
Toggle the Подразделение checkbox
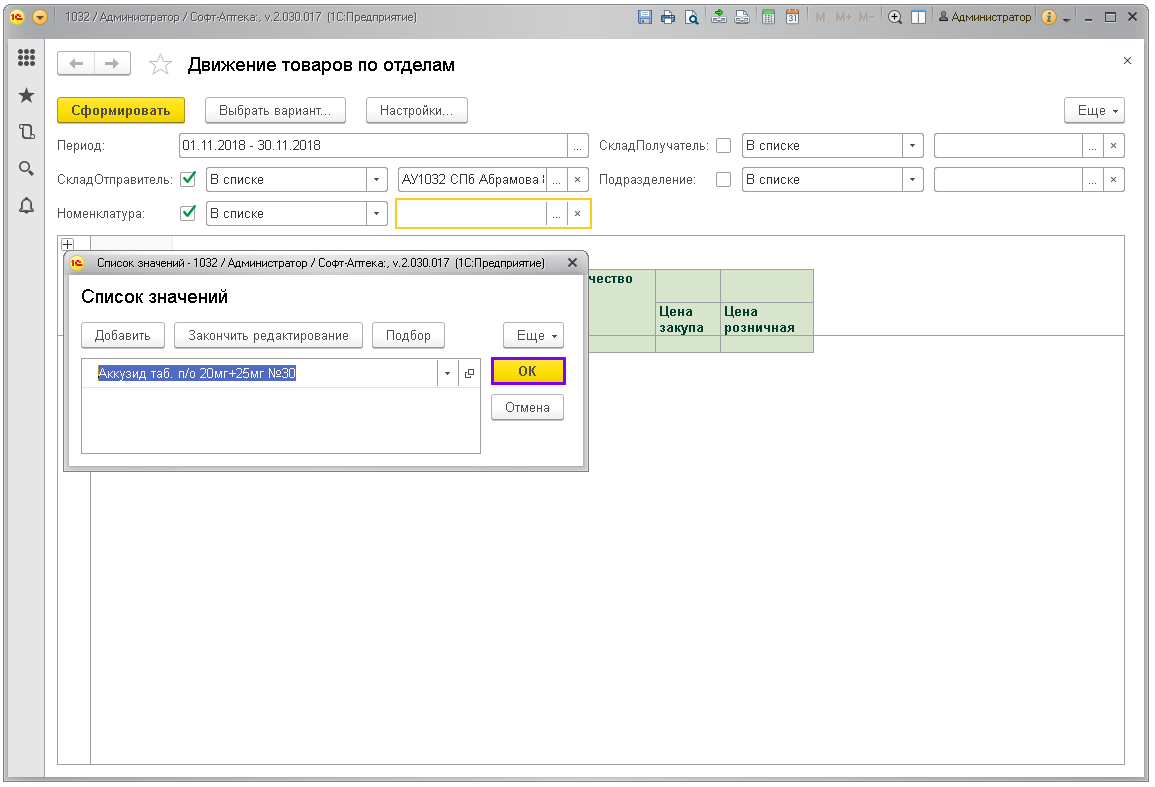[x=723, y=180]
